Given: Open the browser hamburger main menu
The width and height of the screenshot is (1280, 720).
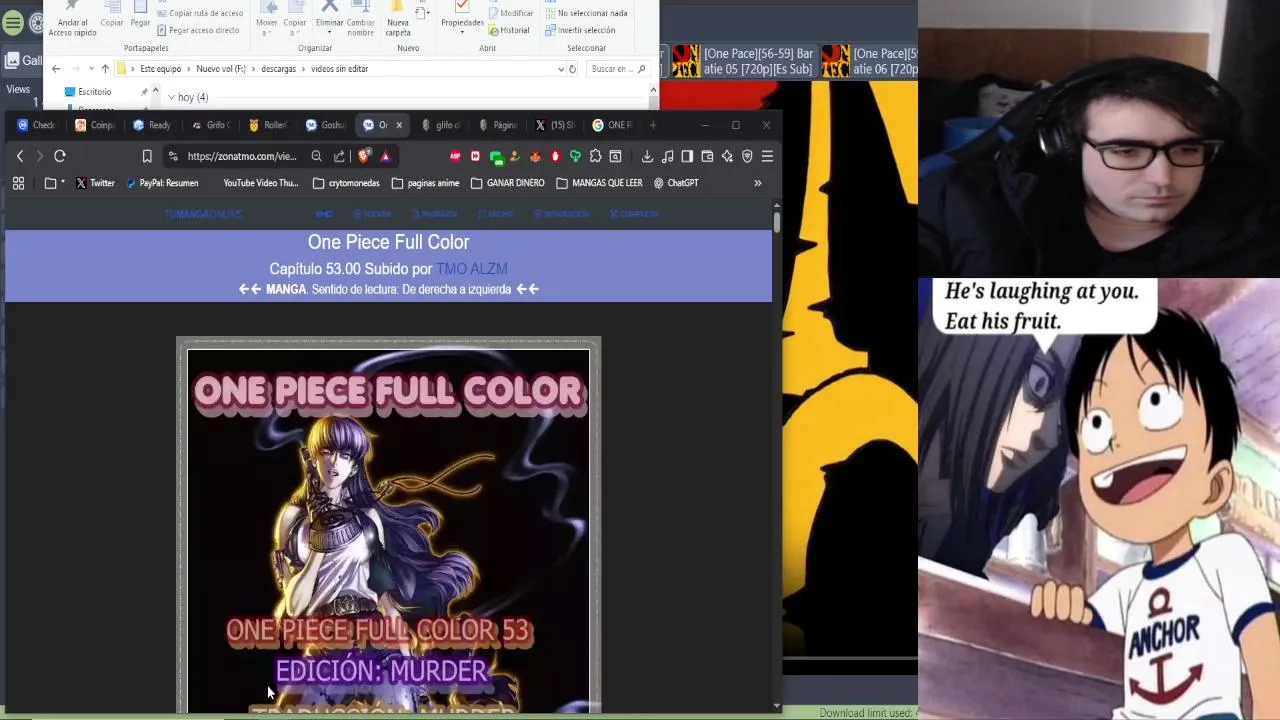Looking at the screenshot, I should 767,156.
